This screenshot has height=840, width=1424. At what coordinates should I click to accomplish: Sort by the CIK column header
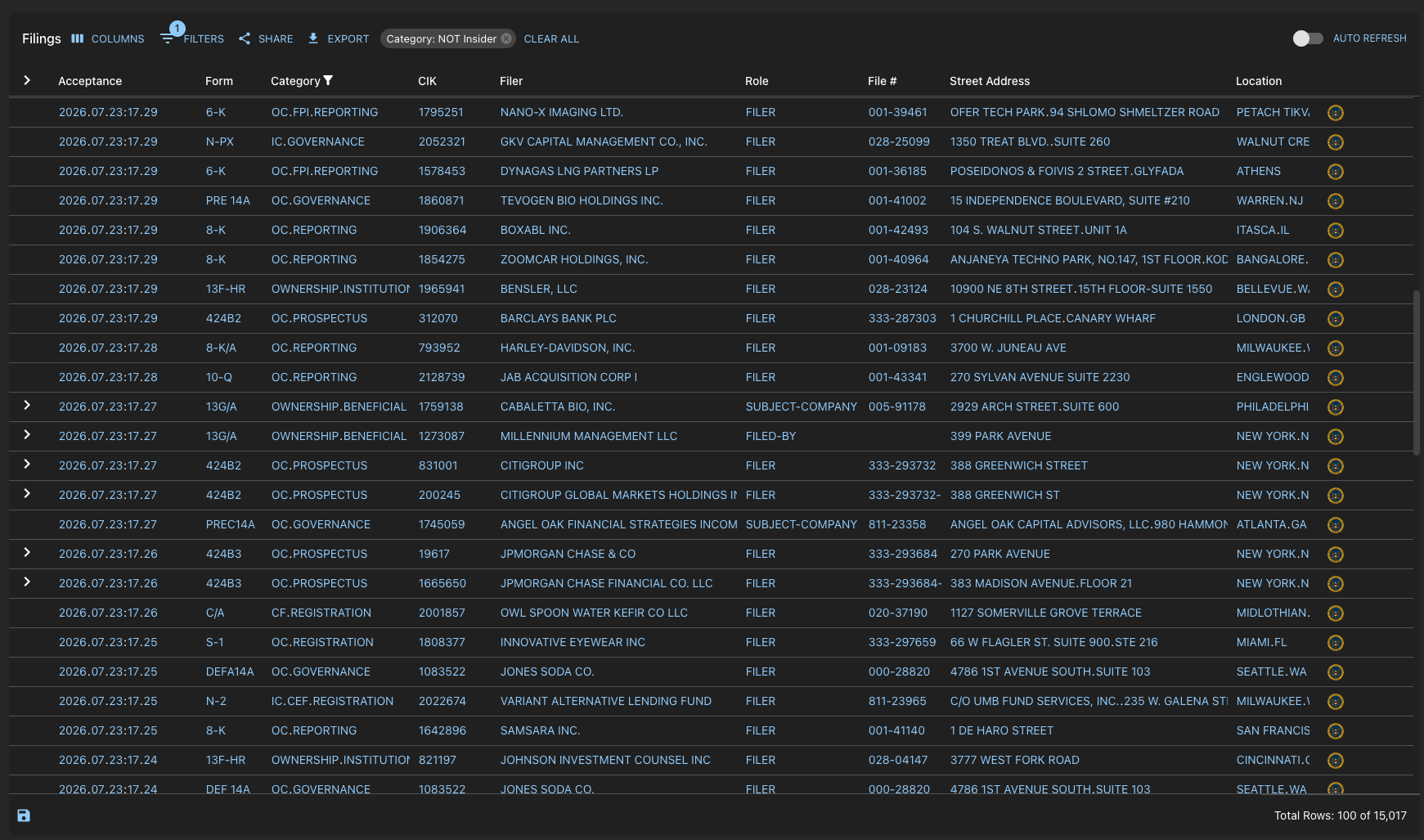point(427,81)
